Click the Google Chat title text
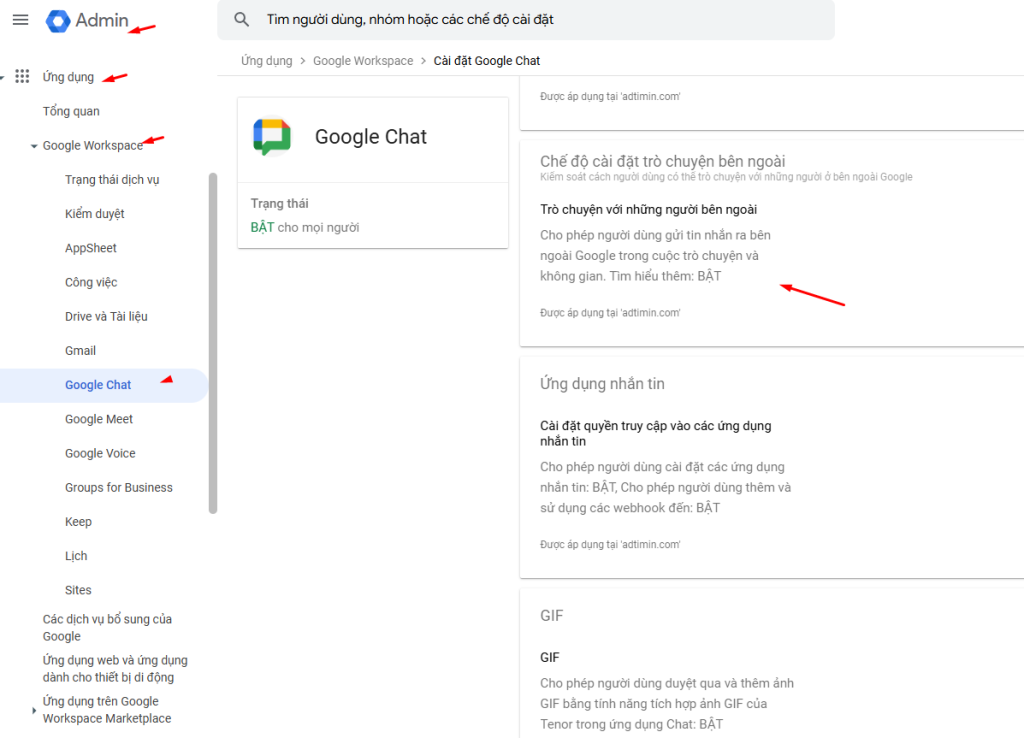 coord(370,136)
